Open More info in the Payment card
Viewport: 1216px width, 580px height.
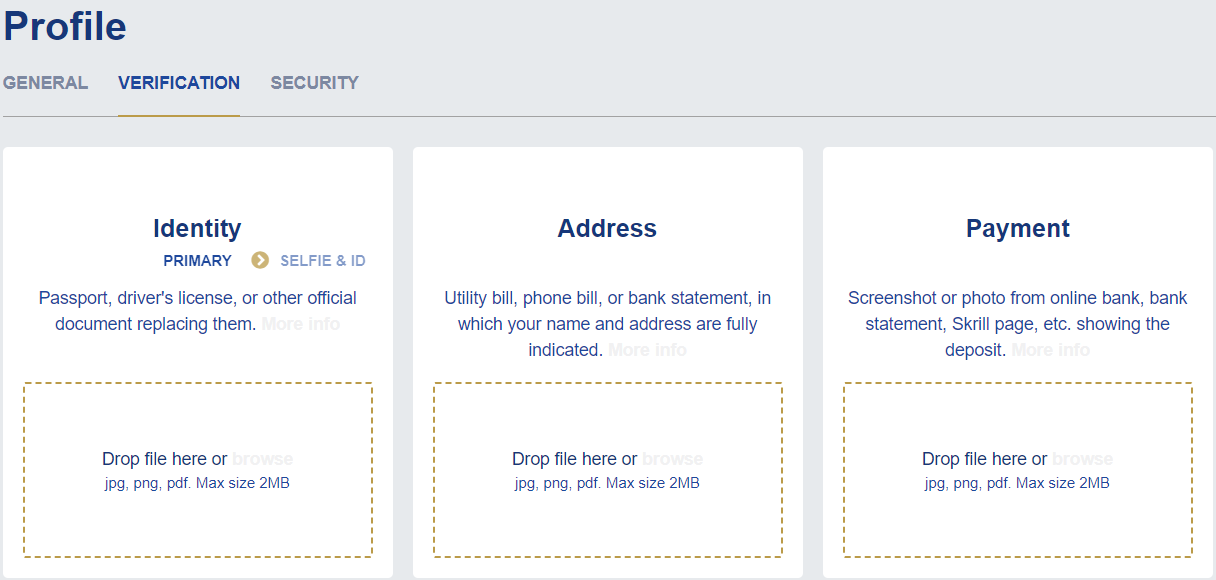[1050, 350]
